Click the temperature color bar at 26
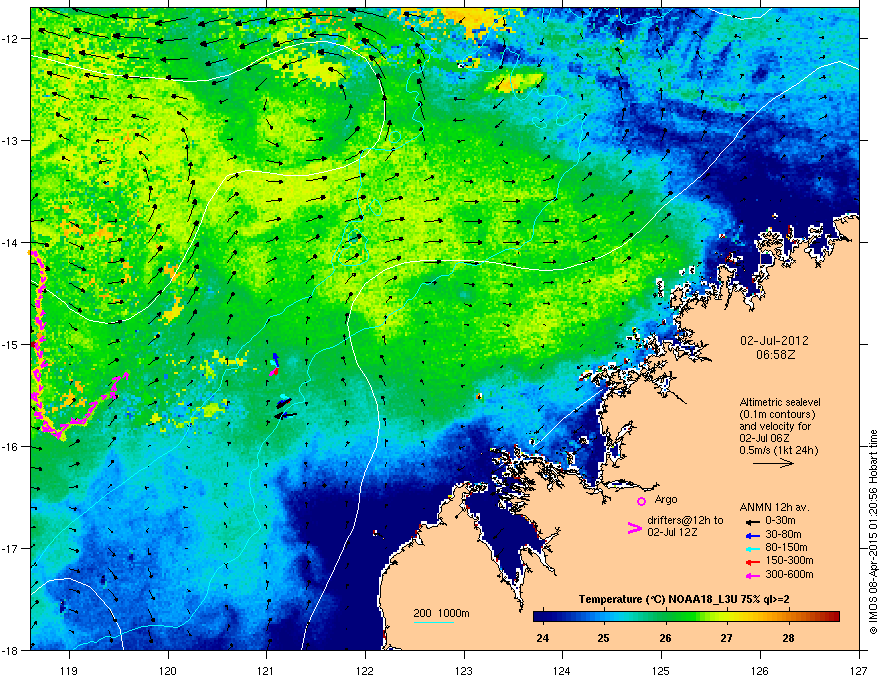The width and height of the screenshot is (880, 680). pyautogui.click(x=666, y=617)
